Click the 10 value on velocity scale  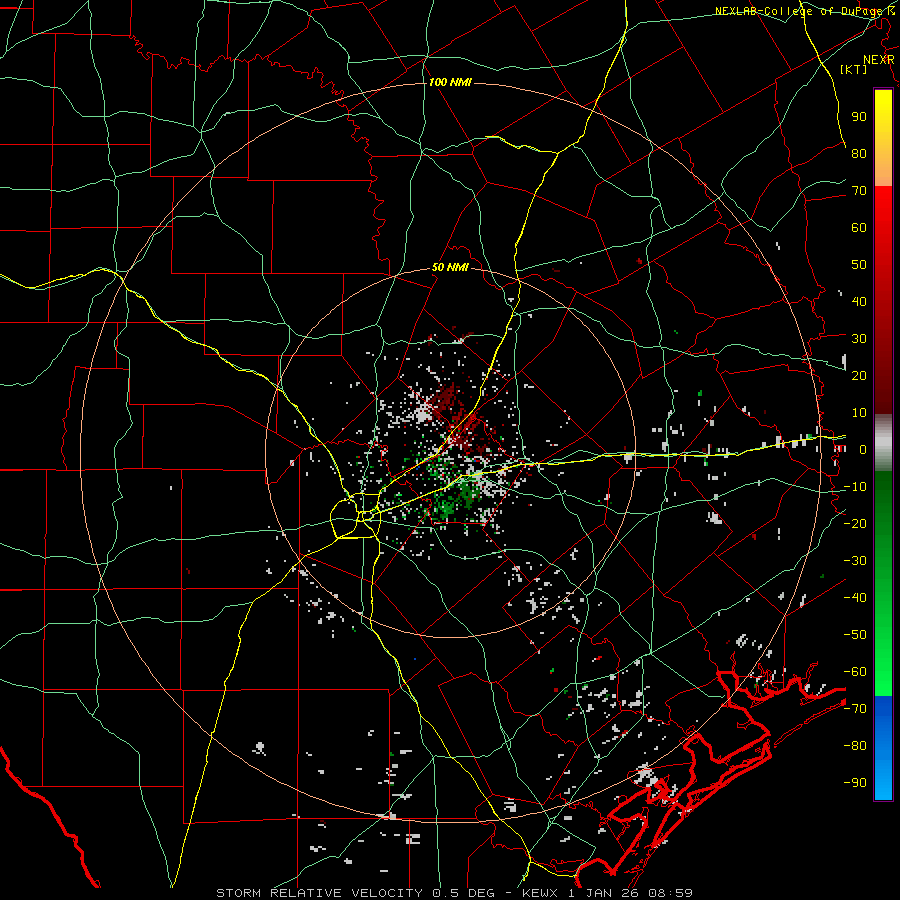pos(859,413)
